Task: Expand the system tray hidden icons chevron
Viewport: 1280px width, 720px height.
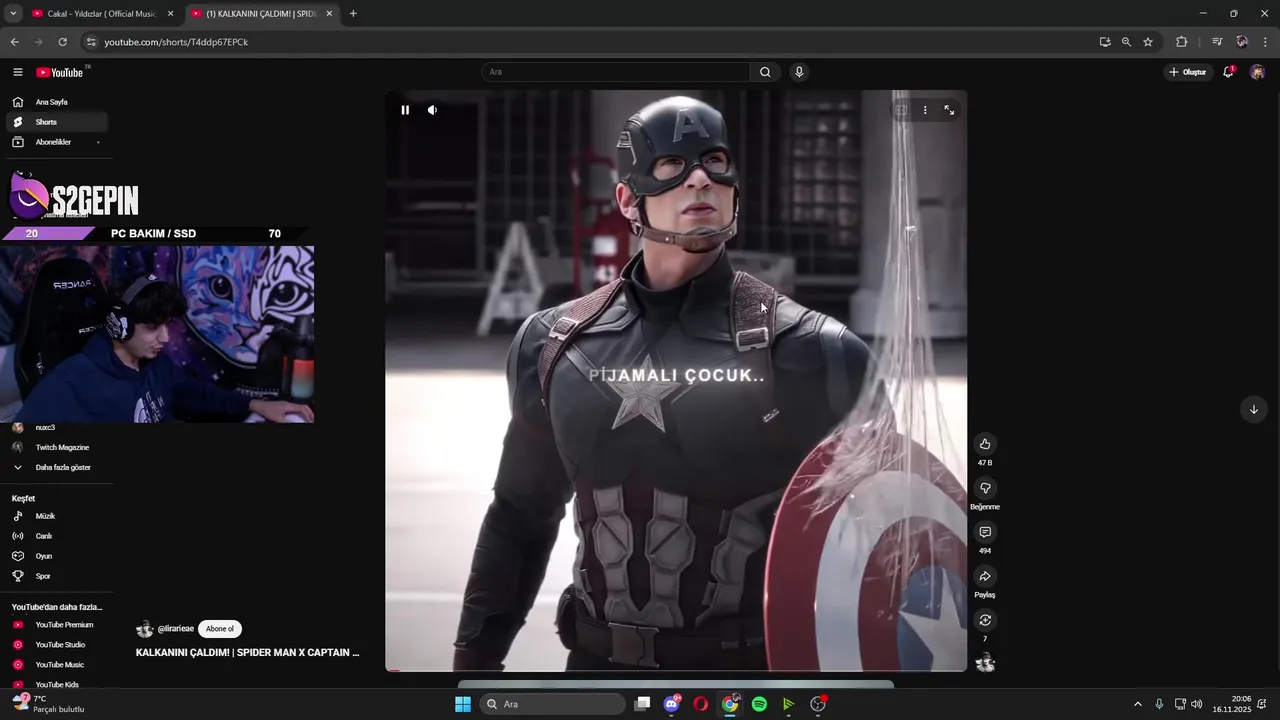Action: [x=1137, y=704]
